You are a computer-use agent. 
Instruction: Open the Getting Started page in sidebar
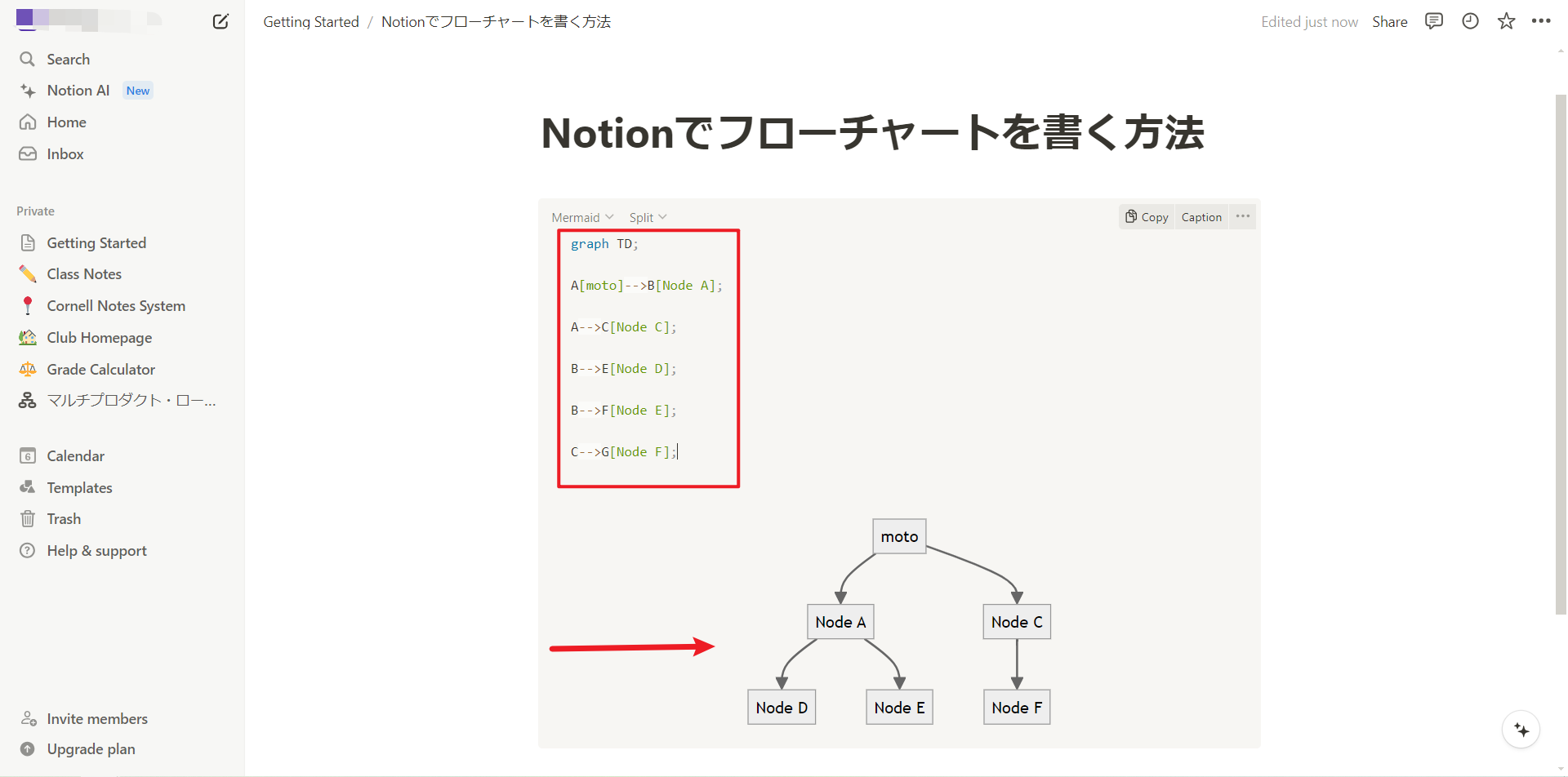pos(96,243)
